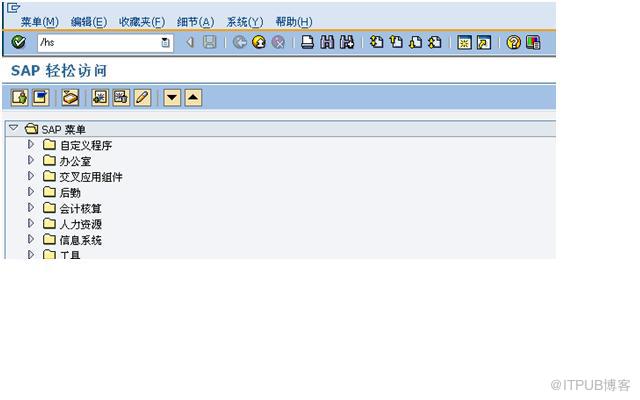640x400 pixels.
Task: Open the command field history dropdown
Action: (165, 42)
